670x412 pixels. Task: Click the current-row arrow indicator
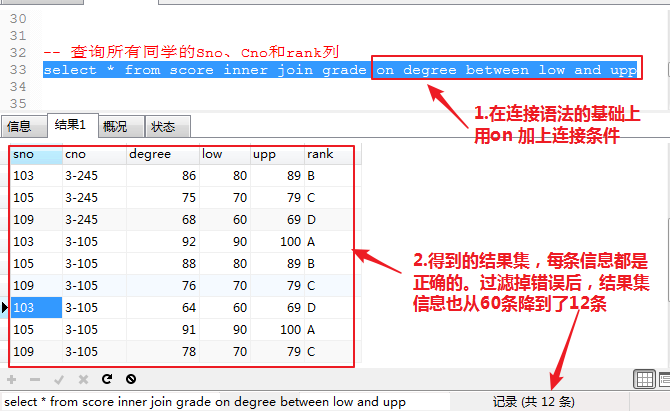(5, 308)
